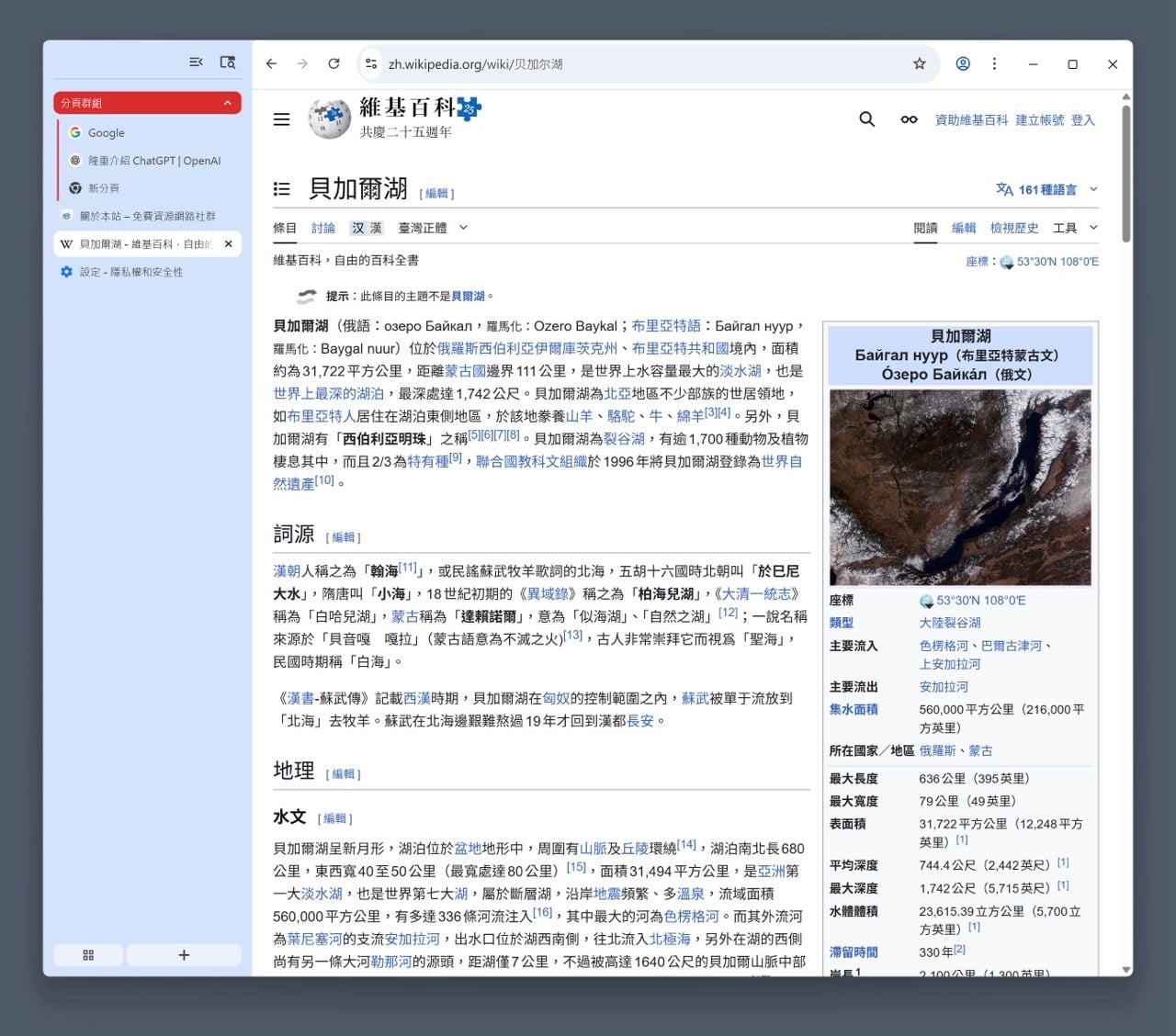Open Wikipedia hamburger main menu
The height and width of the screenshot is (1036, 1176).
pyautogui.click(x=282, y=119)
